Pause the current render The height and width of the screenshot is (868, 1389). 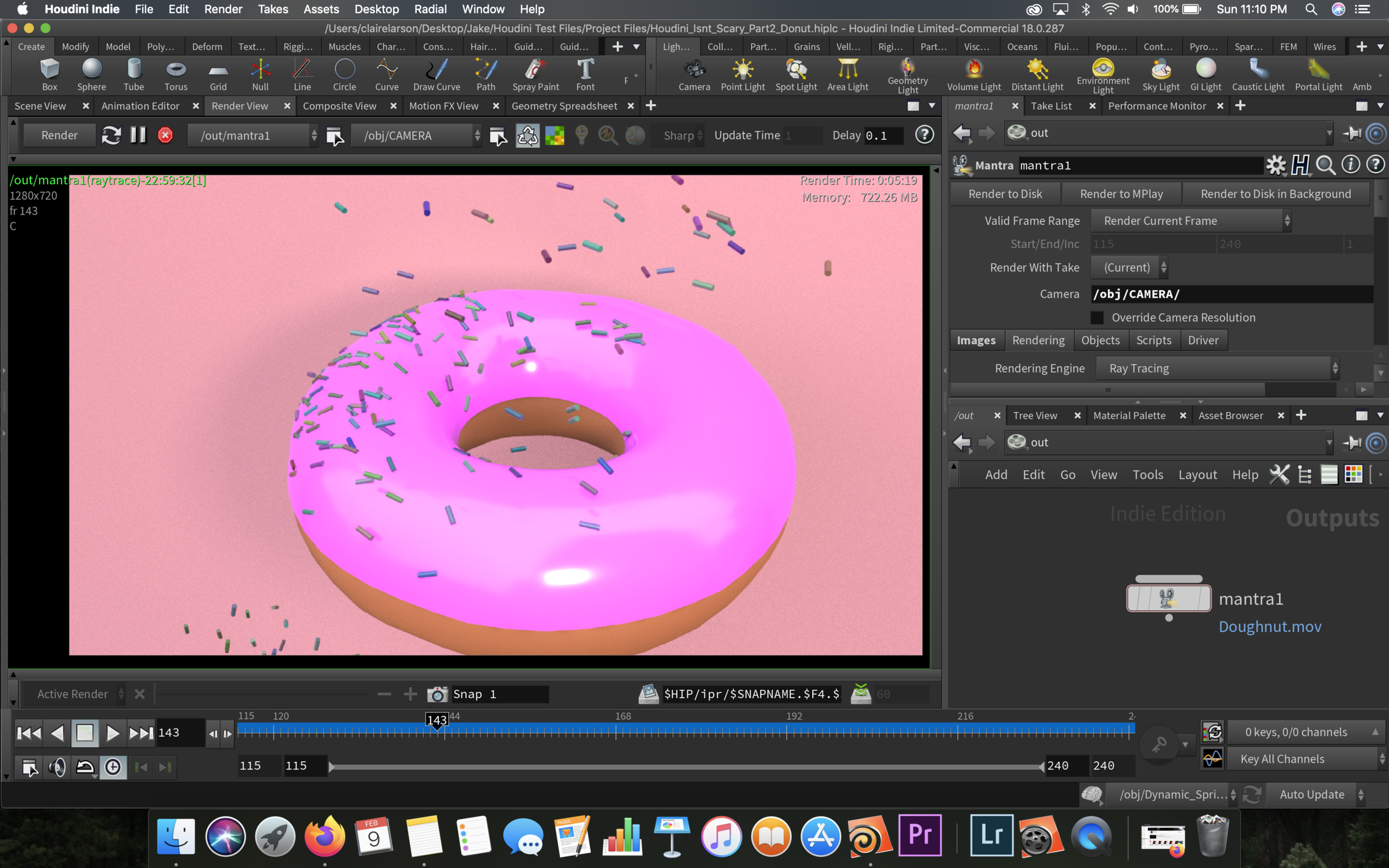(138, 136)
